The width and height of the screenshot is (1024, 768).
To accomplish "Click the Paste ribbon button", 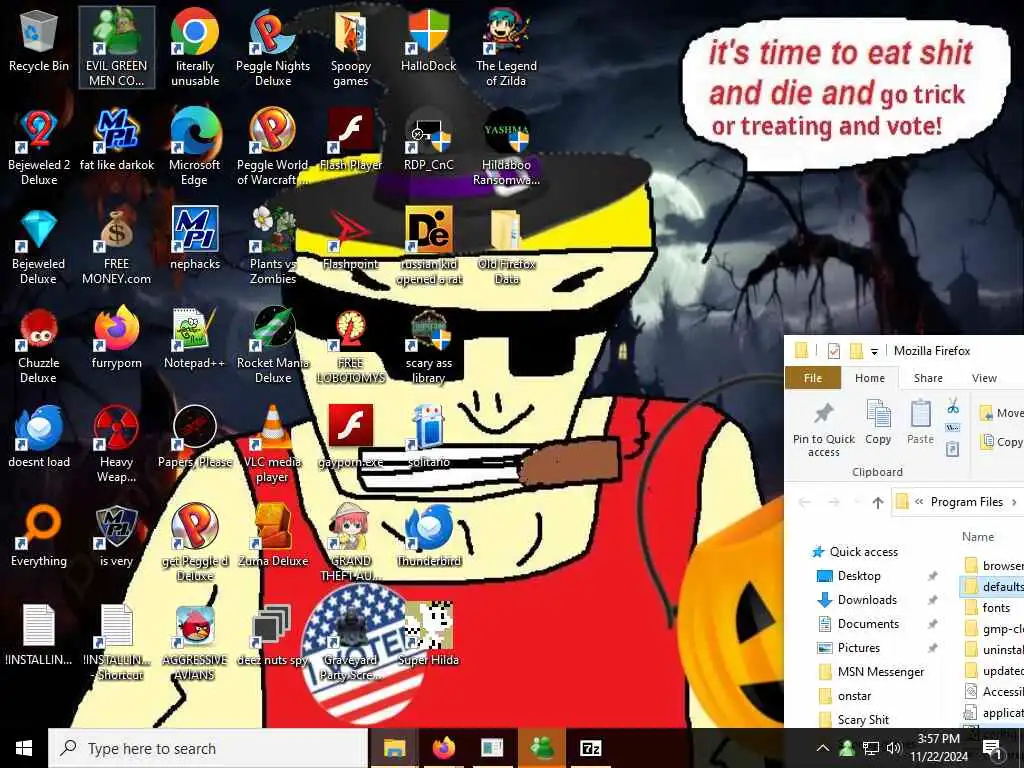I will tap(920, 423).
